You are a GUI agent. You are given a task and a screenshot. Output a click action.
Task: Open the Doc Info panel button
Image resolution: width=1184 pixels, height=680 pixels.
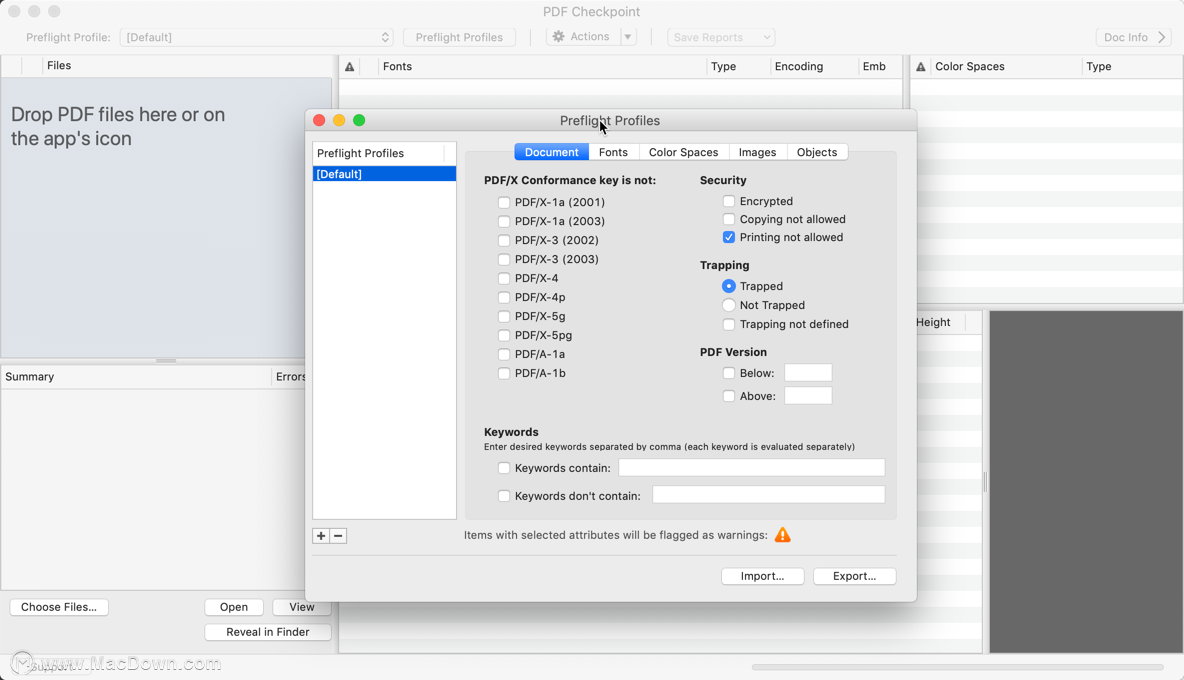coord(1133,37)
